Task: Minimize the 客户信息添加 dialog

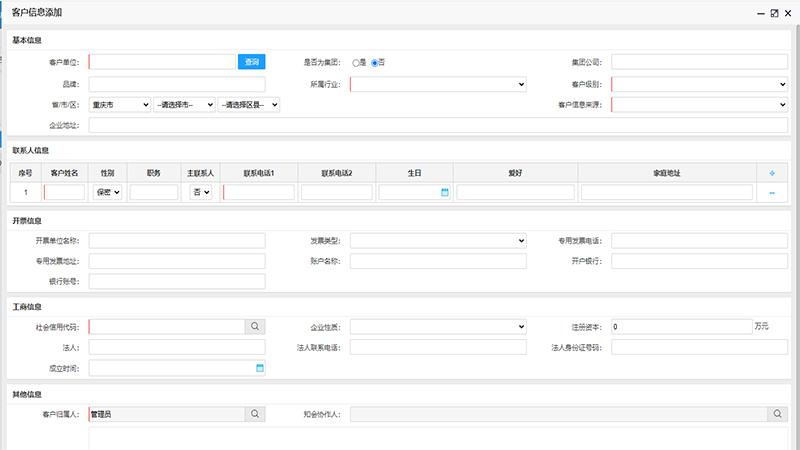Action: [x=761, y=14]
